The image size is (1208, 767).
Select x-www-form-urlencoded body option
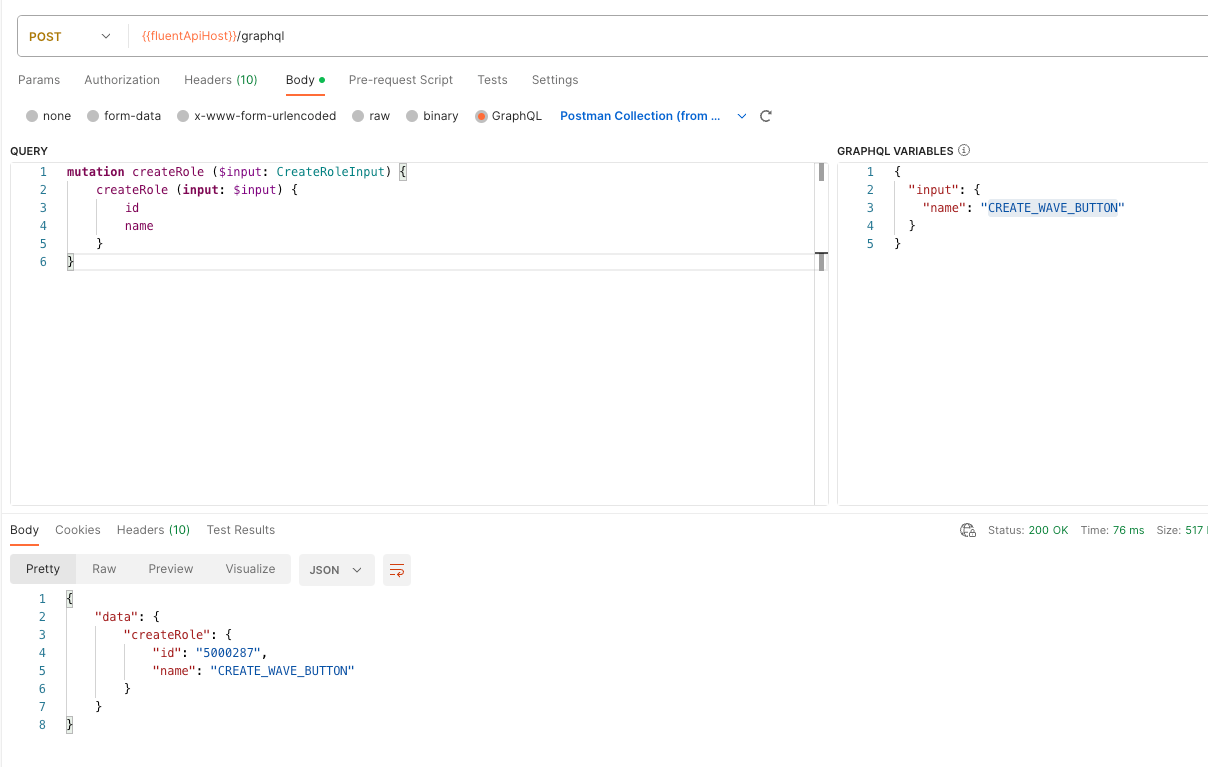point(183,116)
